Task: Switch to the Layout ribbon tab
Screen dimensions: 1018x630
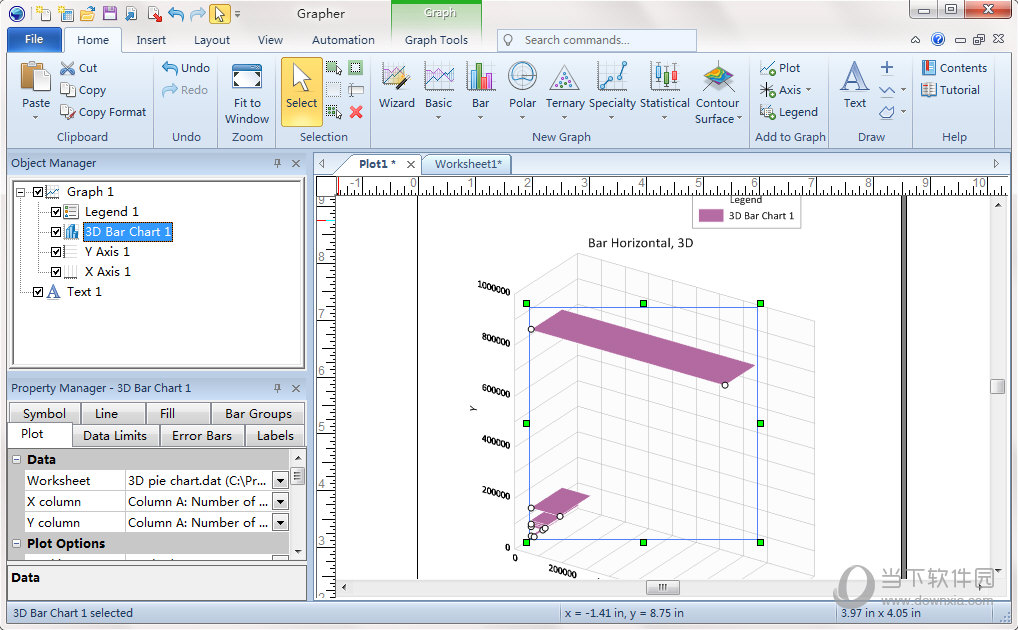Action: [212, 40]
